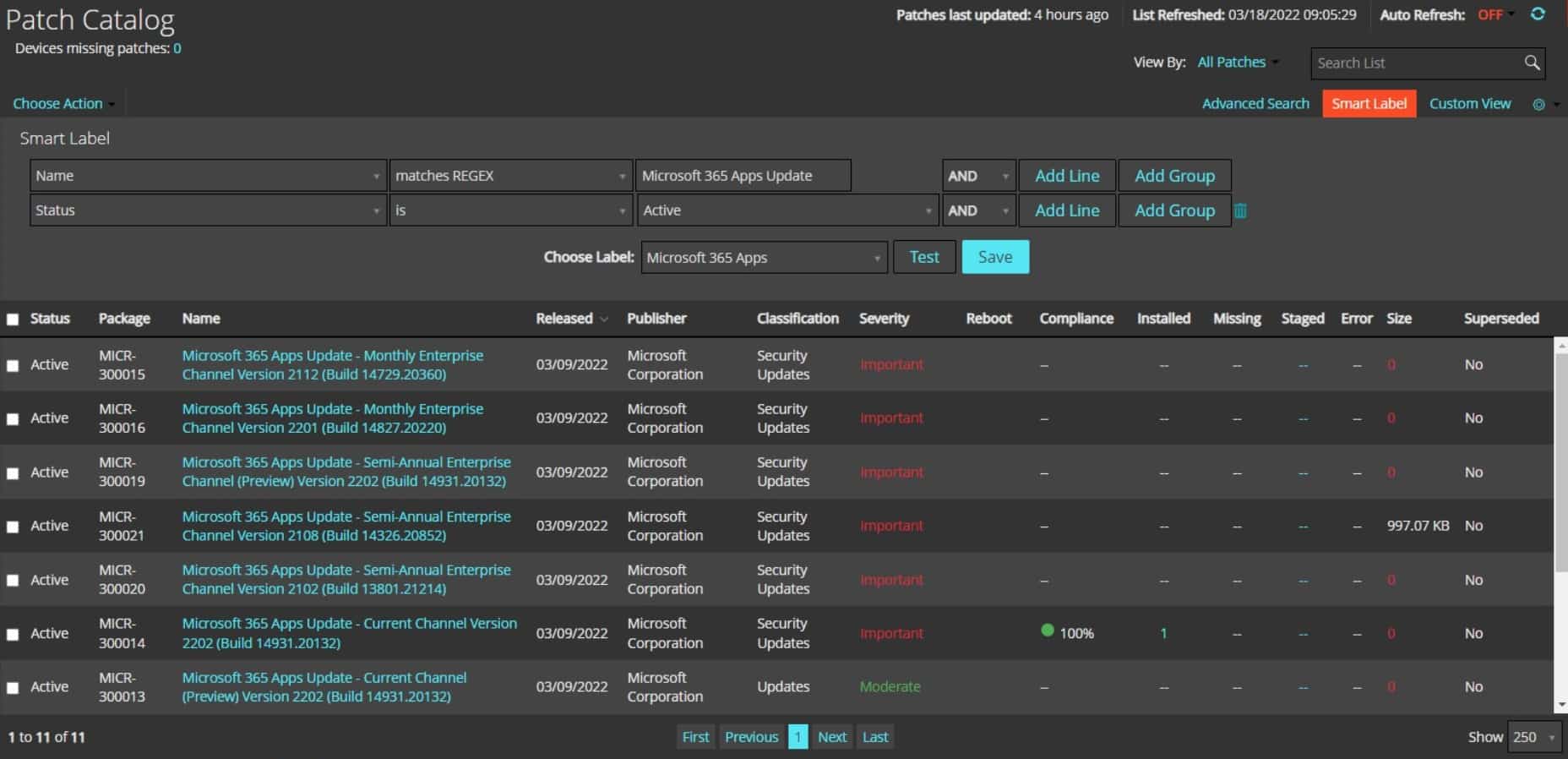Sort by Released column header
The image size is (1568, 759).
pyautogui.click(x=564, y=319)
